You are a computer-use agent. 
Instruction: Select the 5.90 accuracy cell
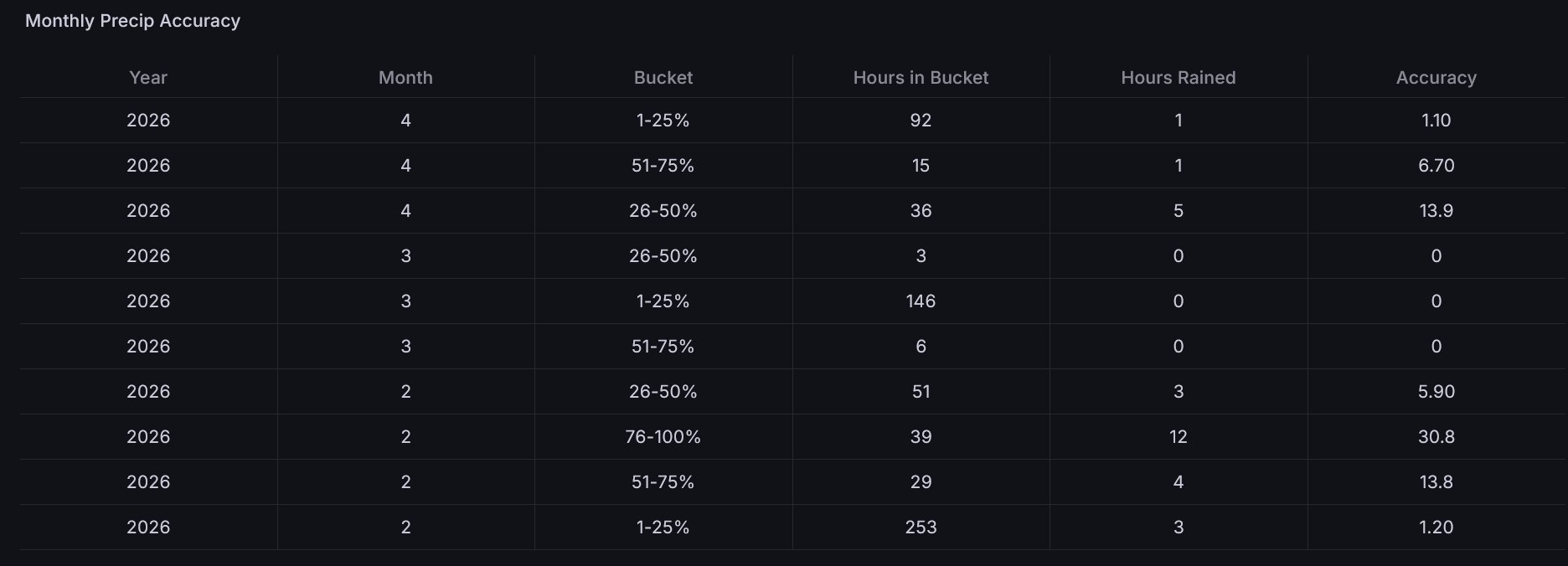point(1436,392)
